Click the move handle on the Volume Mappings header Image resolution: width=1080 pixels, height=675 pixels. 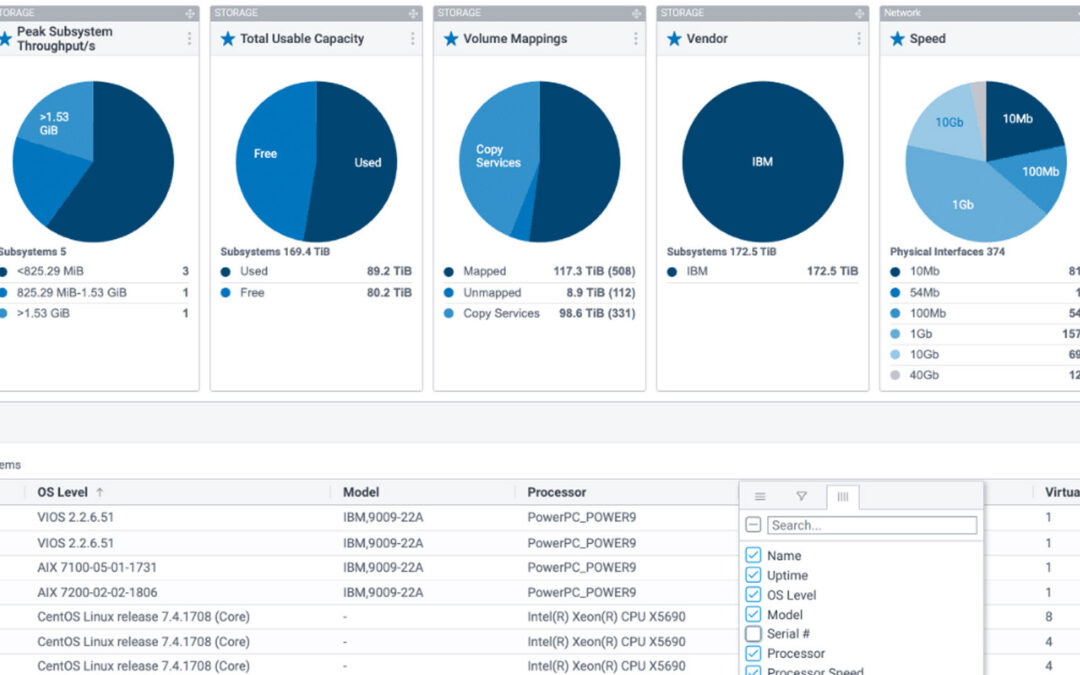pos(636,13)
